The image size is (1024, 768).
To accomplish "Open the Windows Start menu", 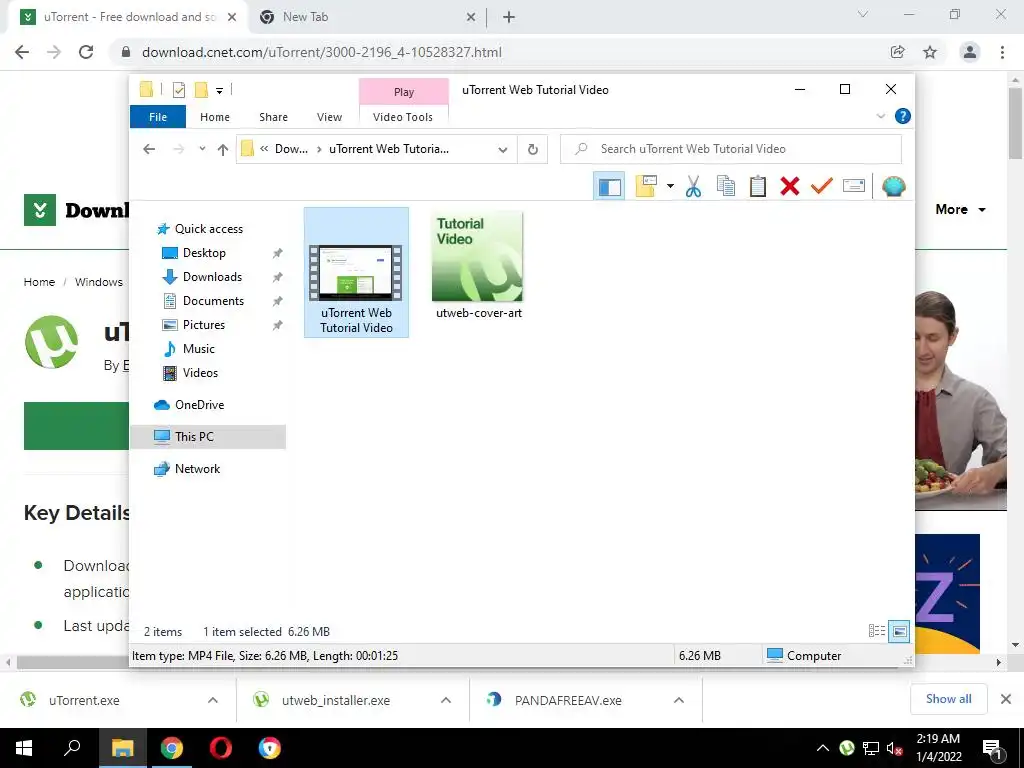I will click(24, 748).
